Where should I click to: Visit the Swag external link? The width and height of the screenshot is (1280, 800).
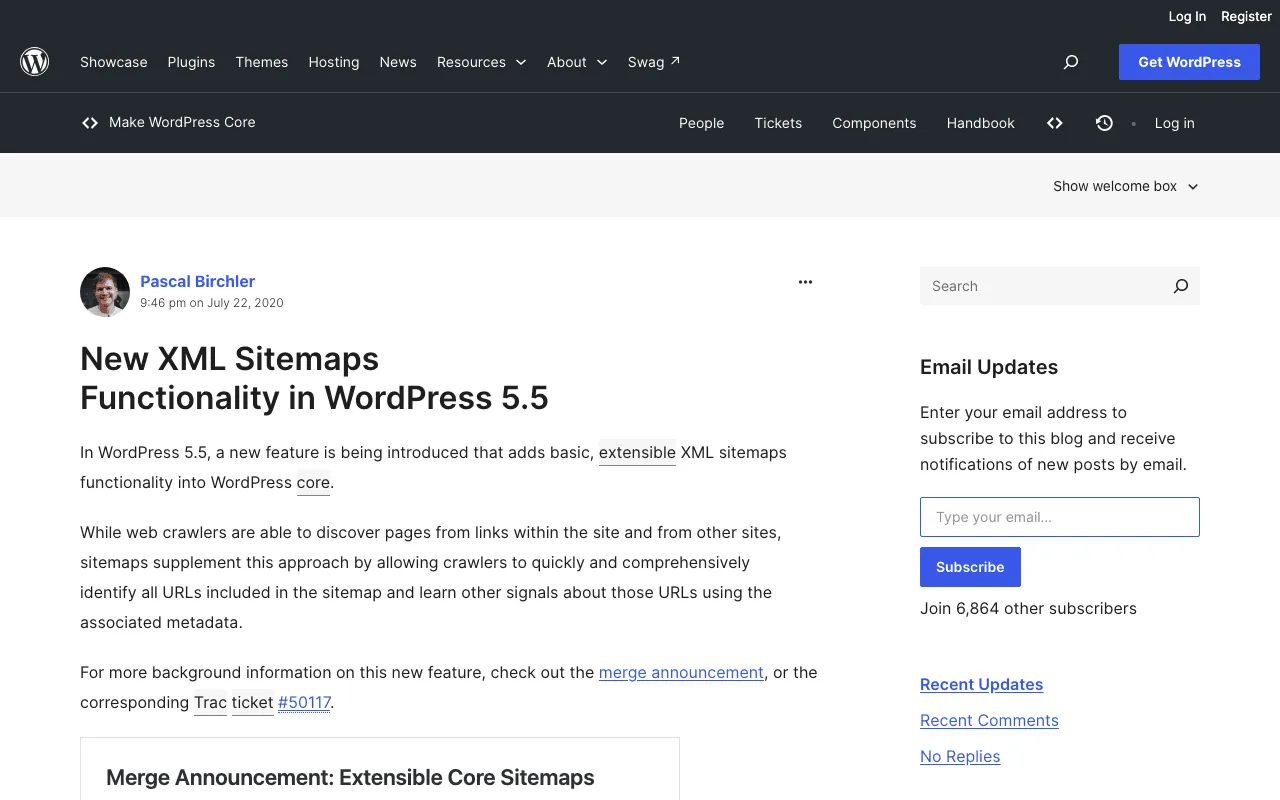point(654,62)
